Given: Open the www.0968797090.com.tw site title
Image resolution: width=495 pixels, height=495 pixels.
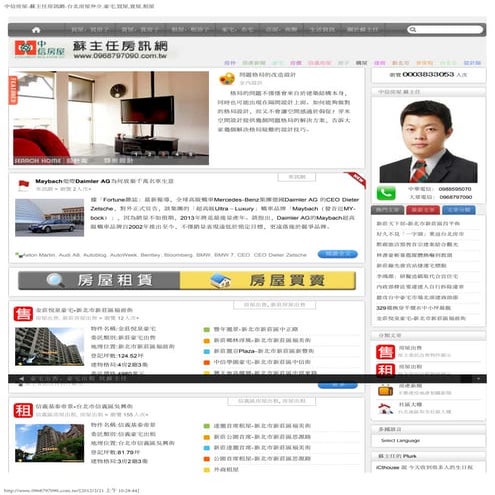Looking at the screenshot, I should point(120,56).
